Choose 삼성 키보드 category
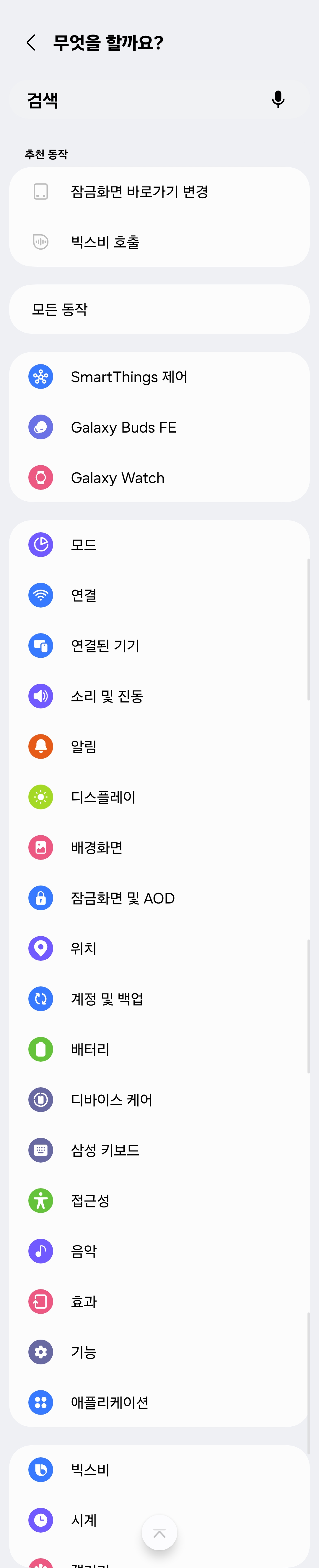 pyautogui.click(x=105, y=1150)
